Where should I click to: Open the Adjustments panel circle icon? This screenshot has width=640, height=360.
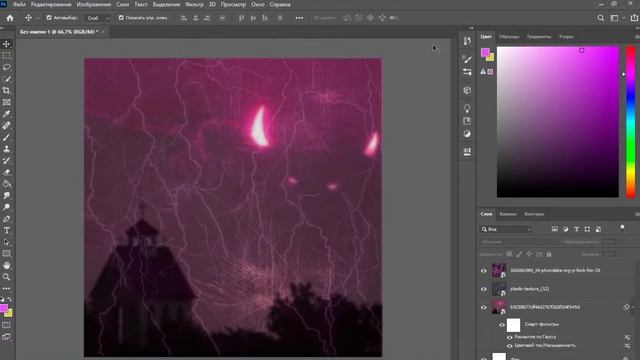tap(467, 134)
